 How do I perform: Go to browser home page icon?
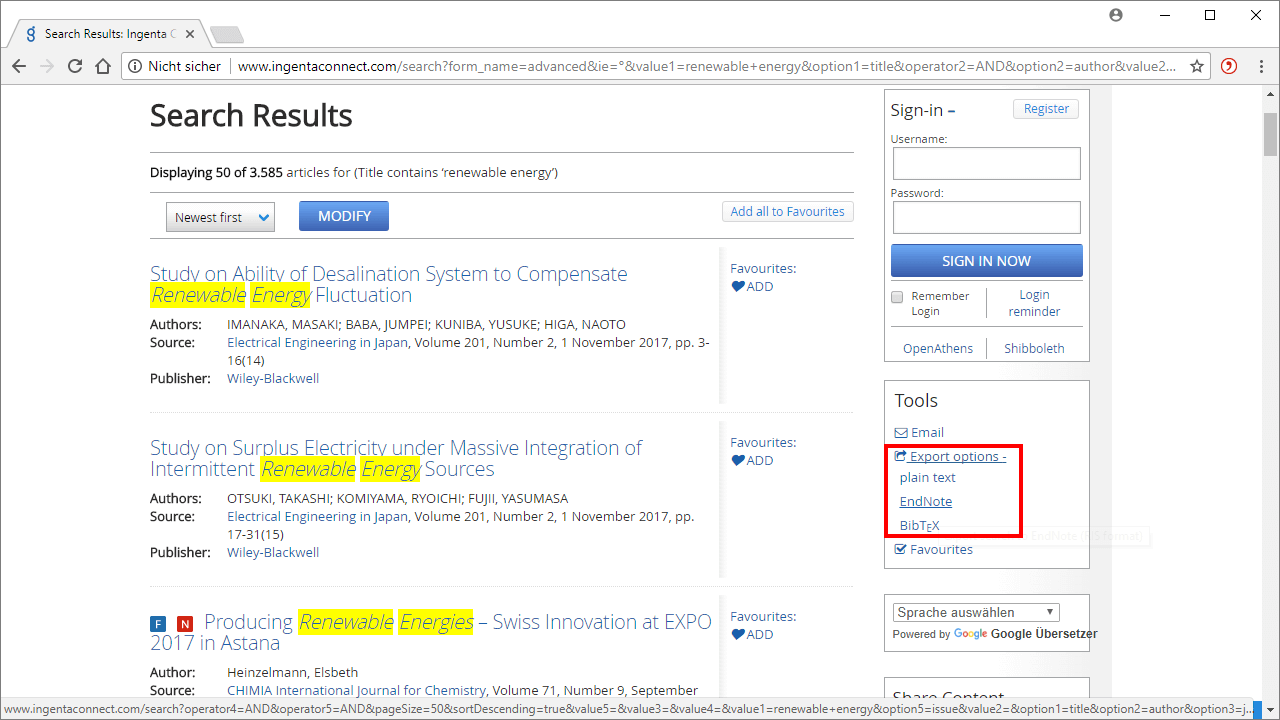(x=103, y=66)
